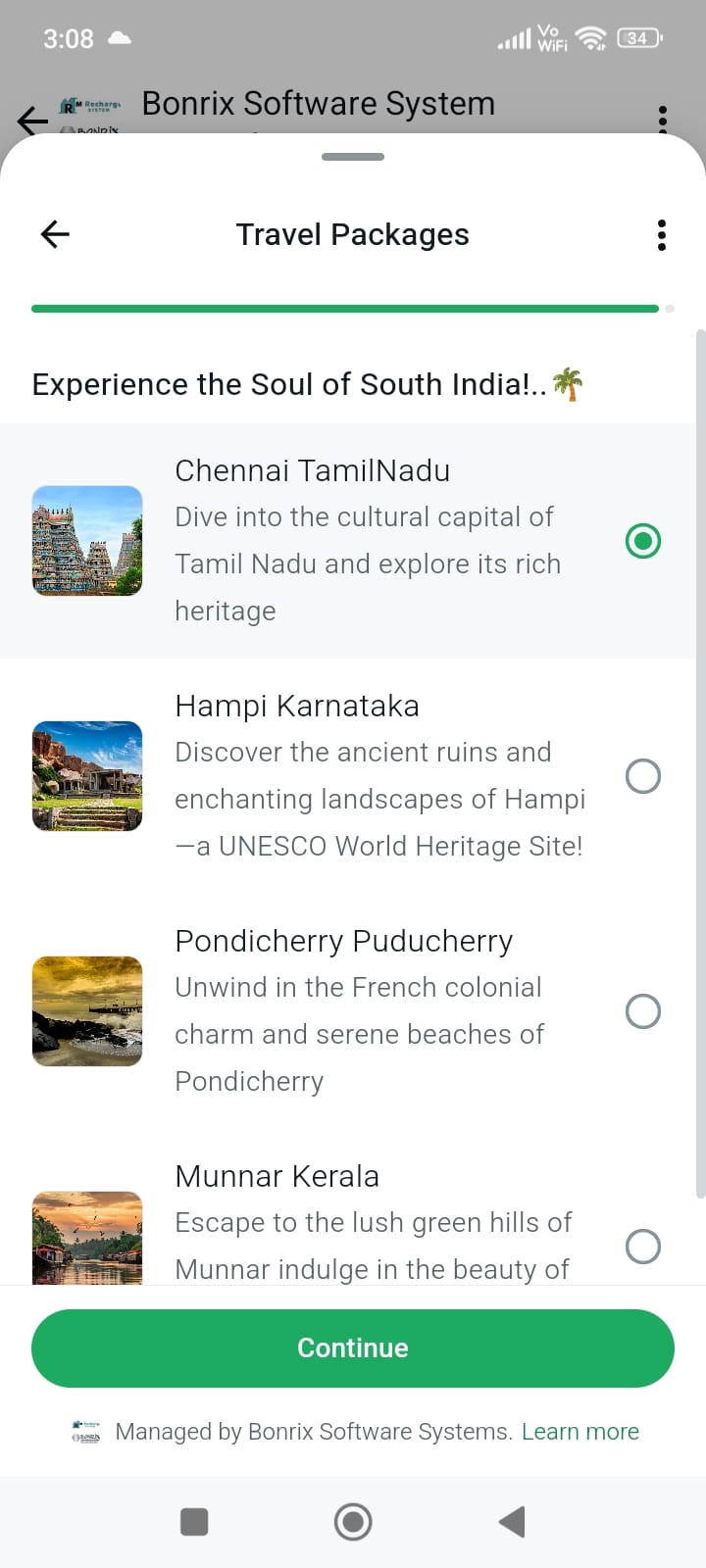Select the Pondicherry Puducherry radio button
This screenshot has height=1568, width=706.
(643, 1011)
